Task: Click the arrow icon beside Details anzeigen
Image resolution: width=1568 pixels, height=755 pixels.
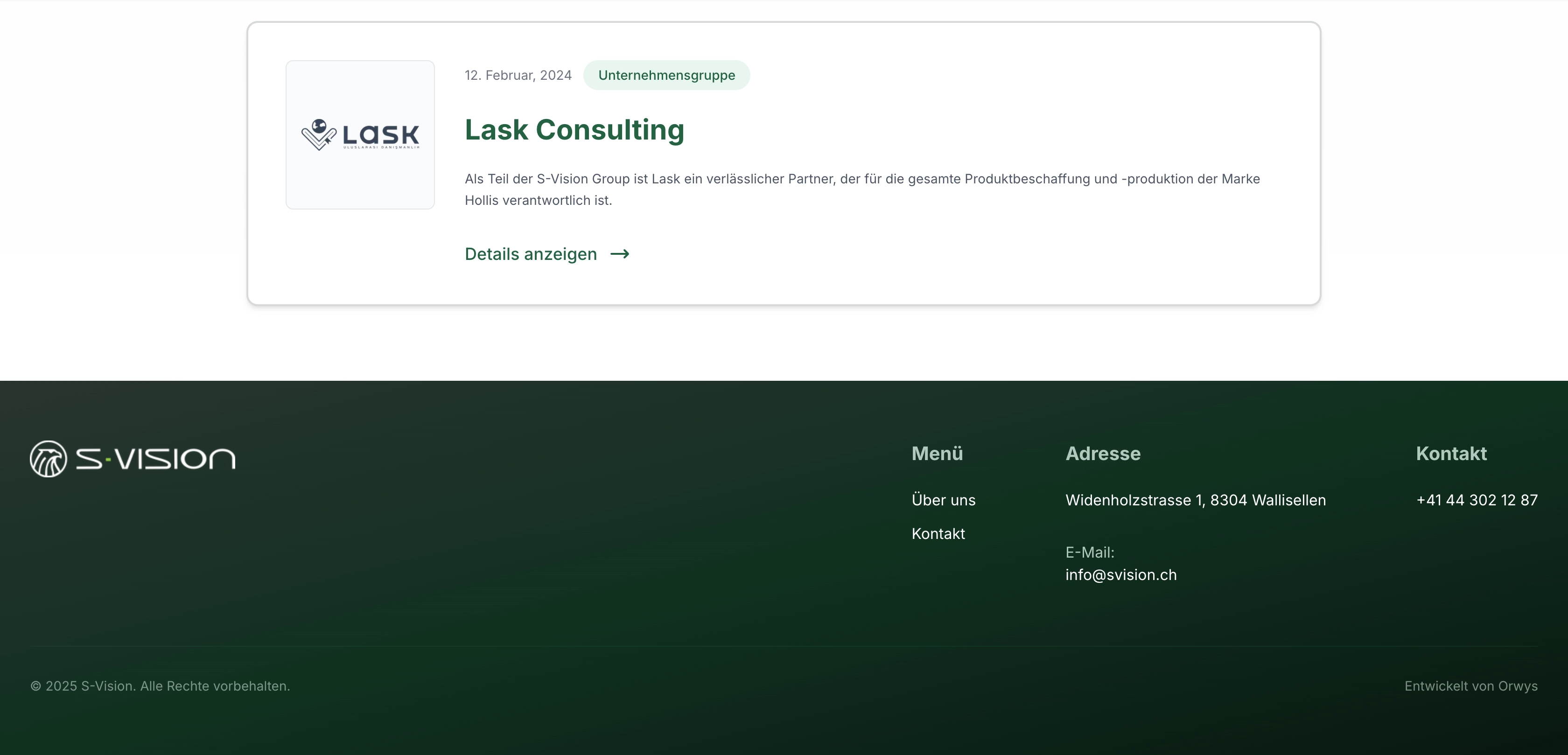Action: (x=620, y=254)
